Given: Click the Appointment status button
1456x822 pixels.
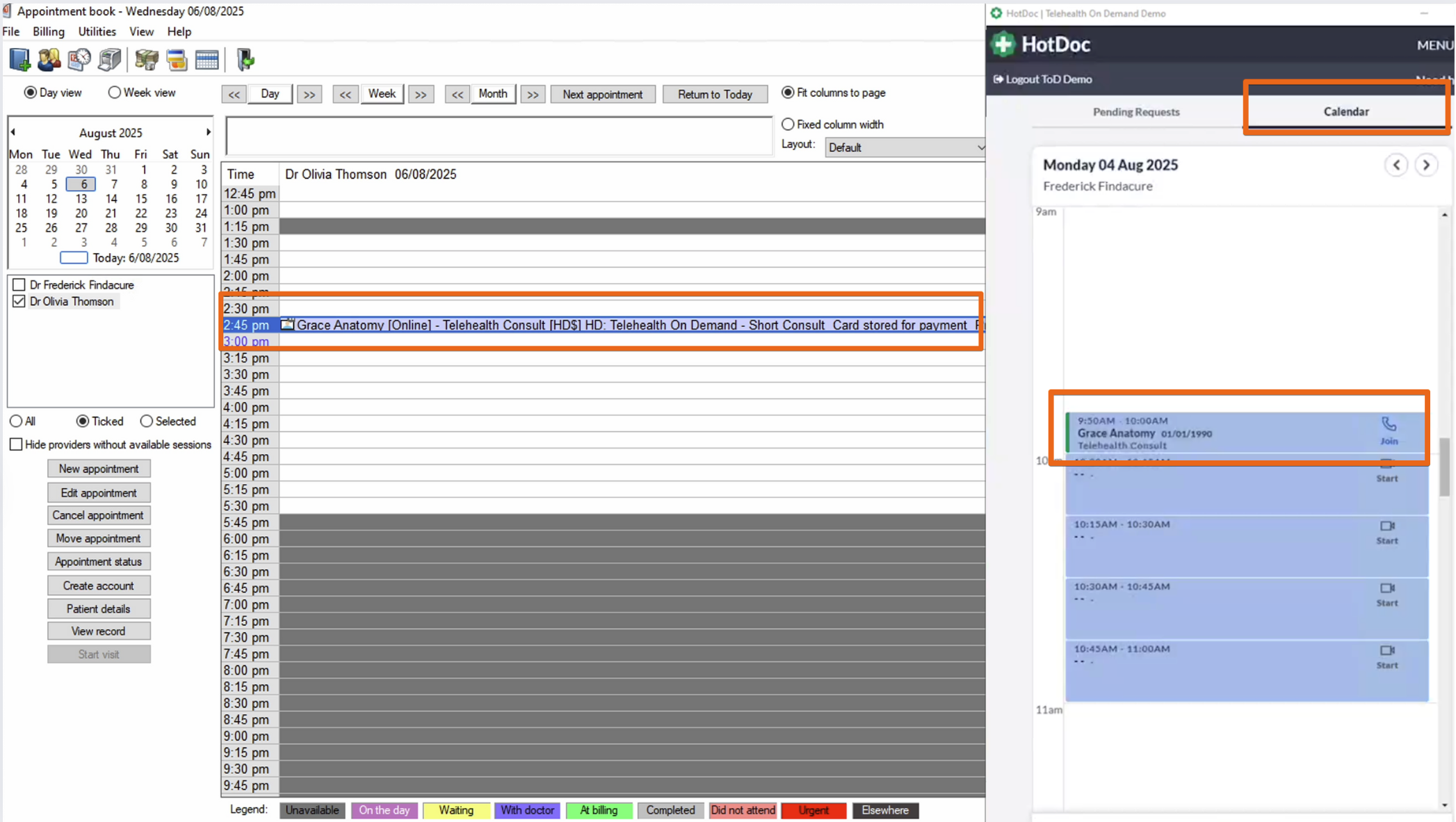Looking at the screenshot, I should tap(99, 562).
